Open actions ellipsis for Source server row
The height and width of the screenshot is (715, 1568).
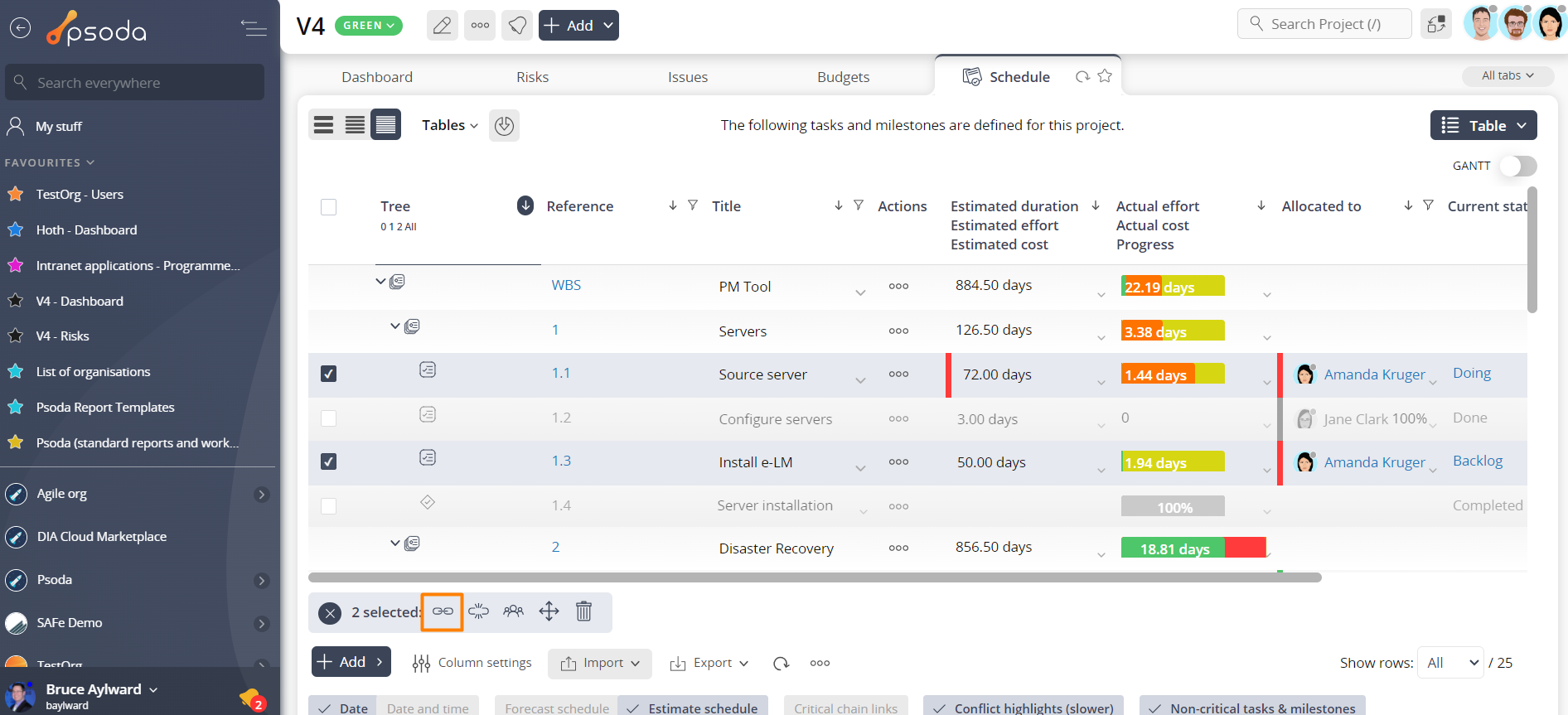(x=898, y=374)
